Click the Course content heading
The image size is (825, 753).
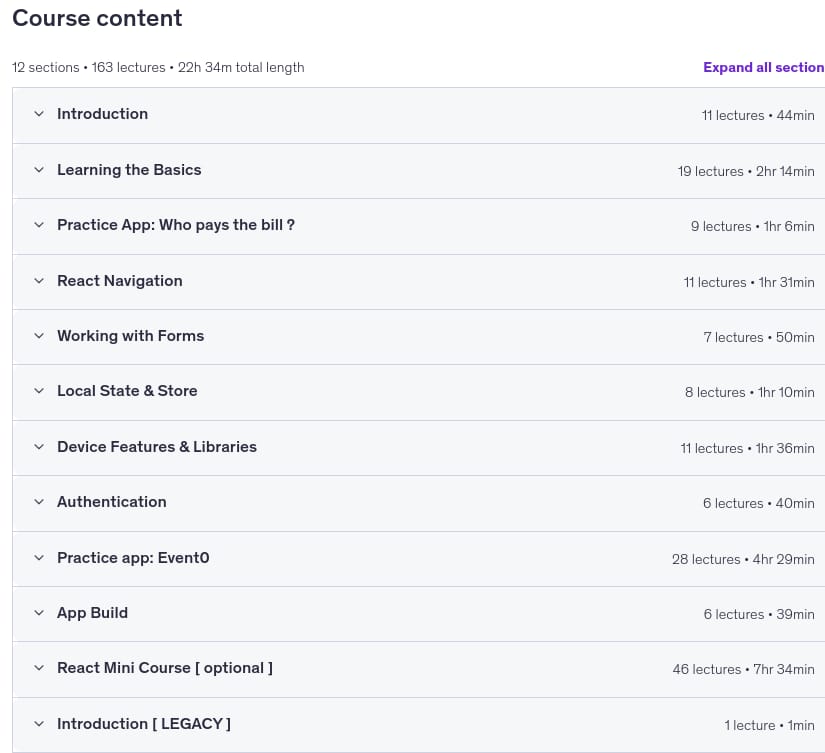point(97,18)
